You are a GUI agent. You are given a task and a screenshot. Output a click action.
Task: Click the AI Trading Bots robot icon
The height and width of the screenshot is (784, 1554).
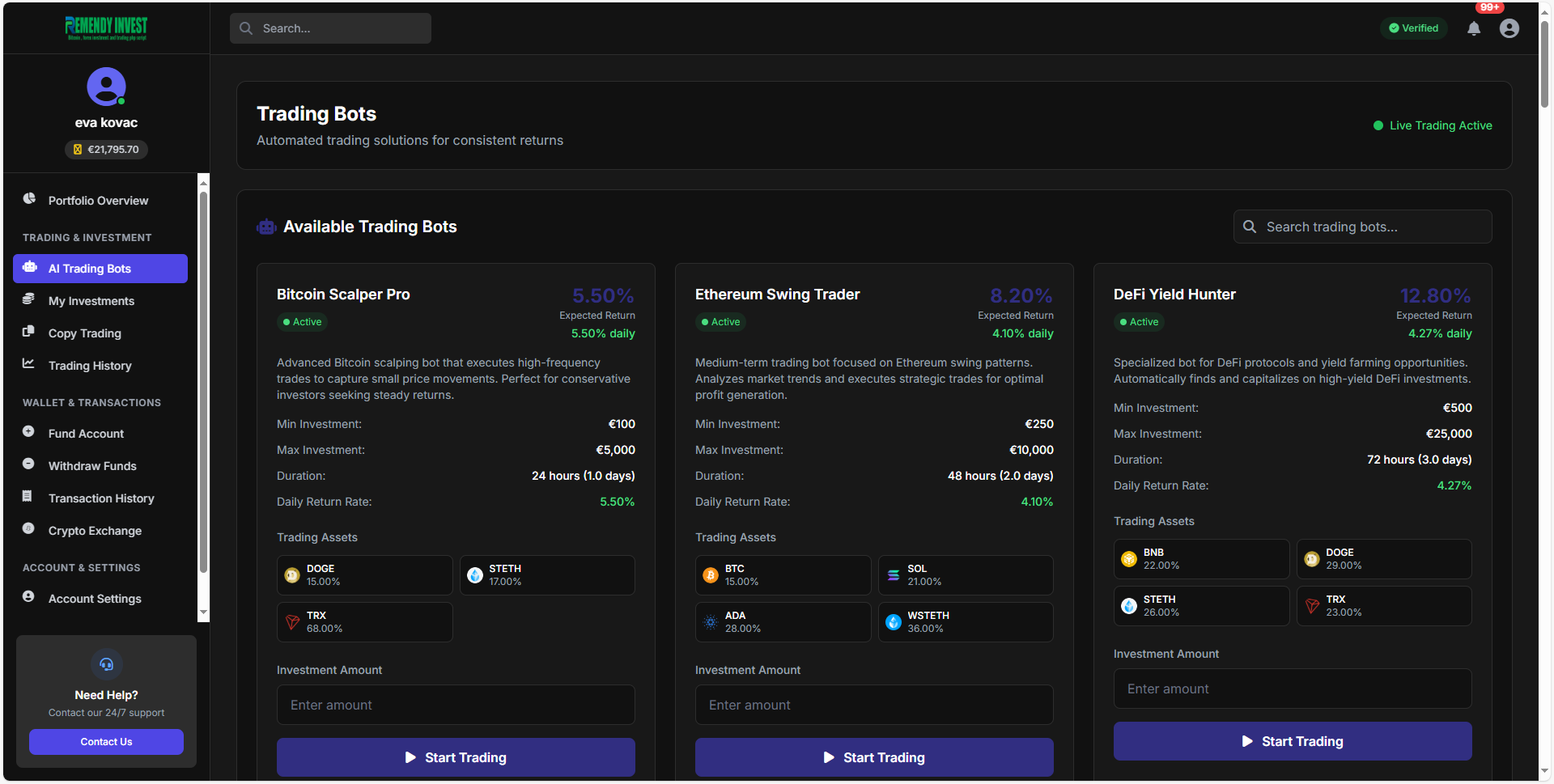[x=30, y=267]
